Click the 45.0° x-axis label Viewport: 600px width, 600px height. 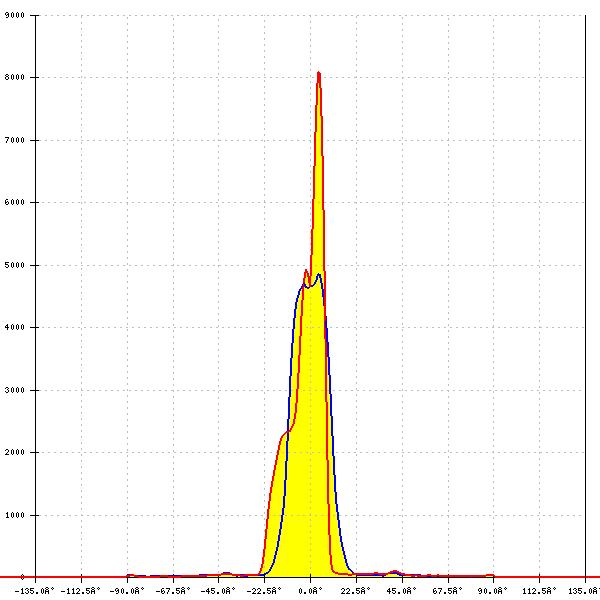(x=402, y=591)
